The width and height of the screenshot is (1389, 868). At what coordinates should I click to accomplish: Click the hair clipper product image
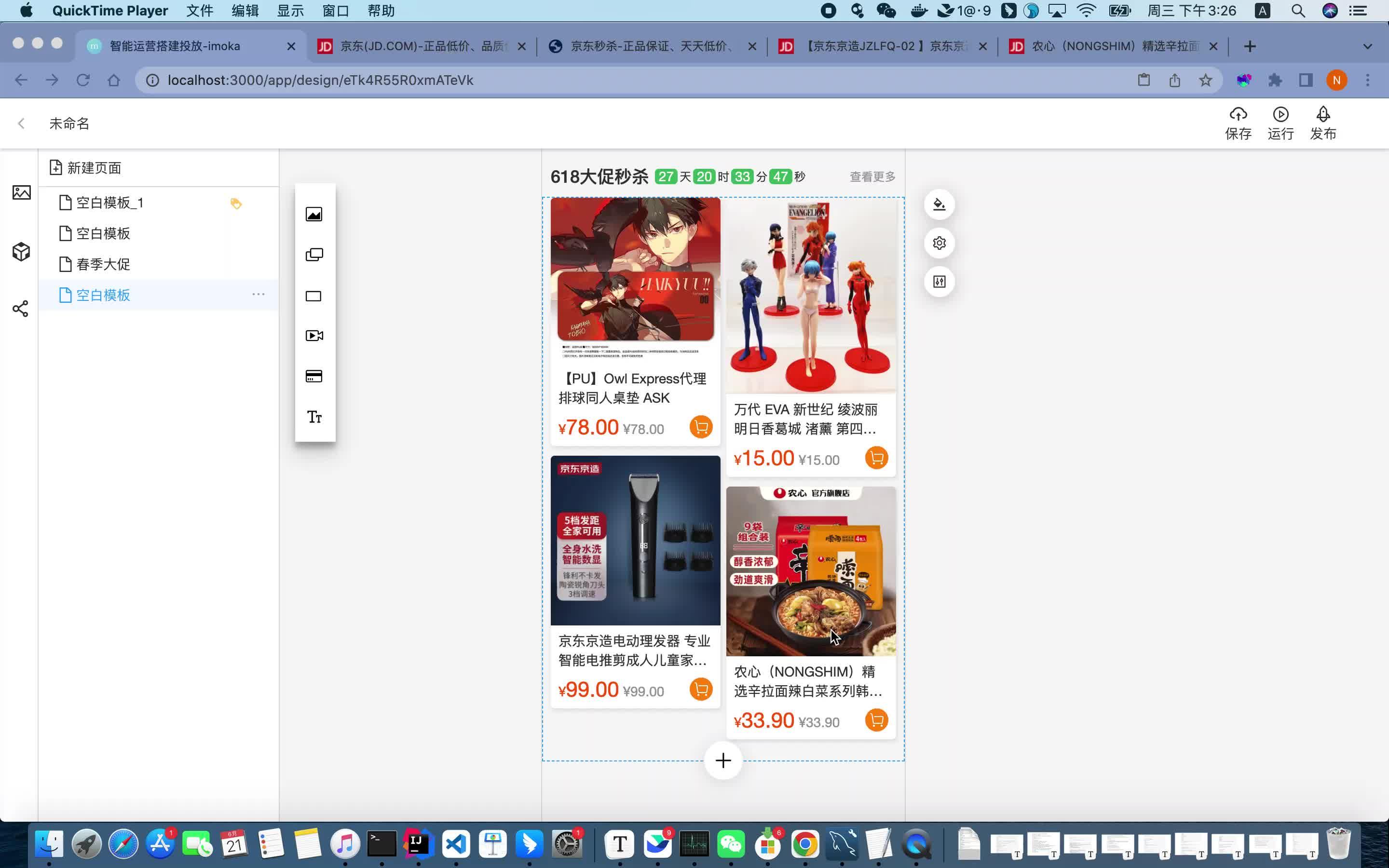(x=635, y=541)
